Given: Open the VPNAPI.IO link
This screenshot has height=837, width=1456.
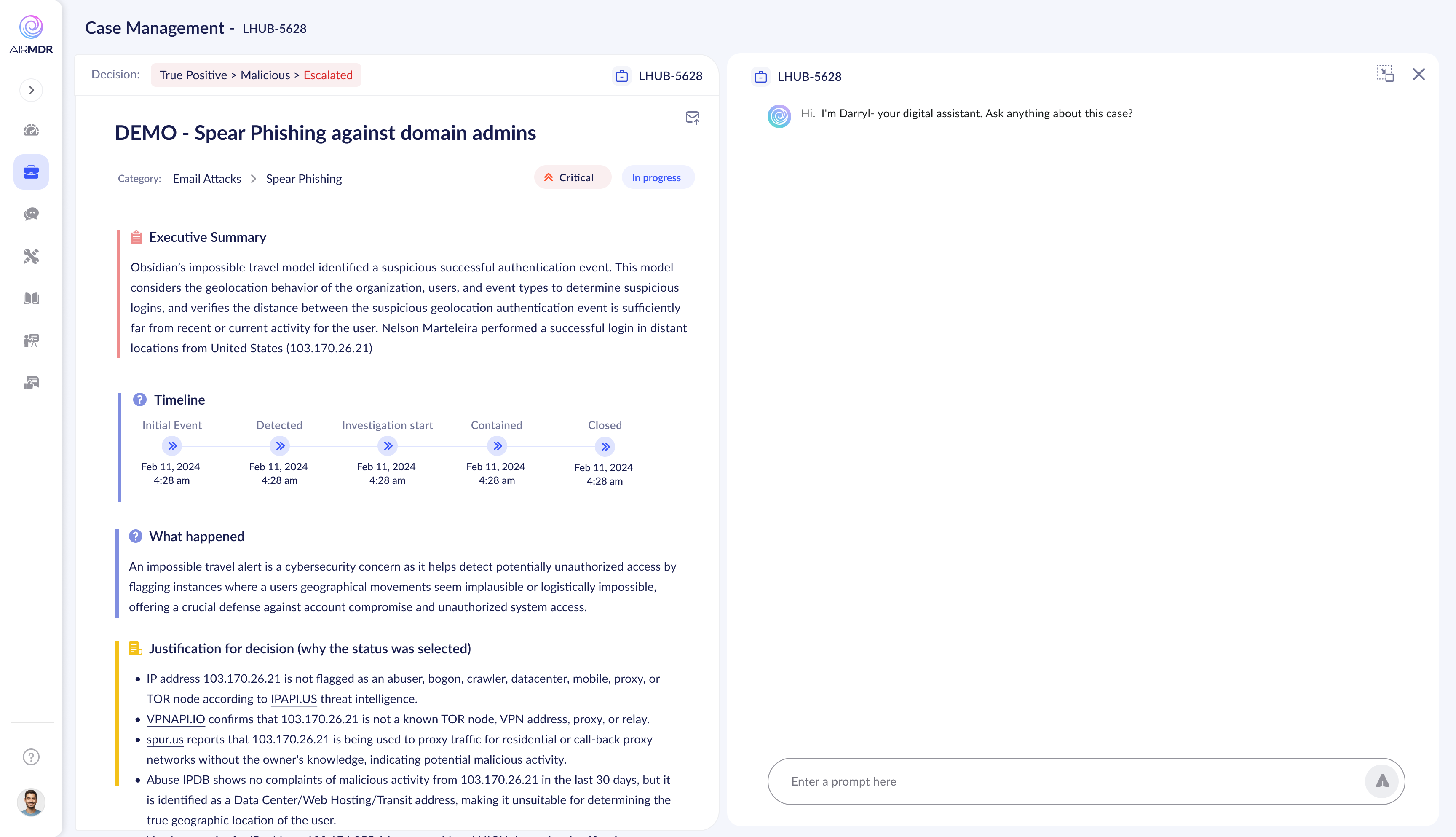Looking at the screenshot, I should [175, 719].
